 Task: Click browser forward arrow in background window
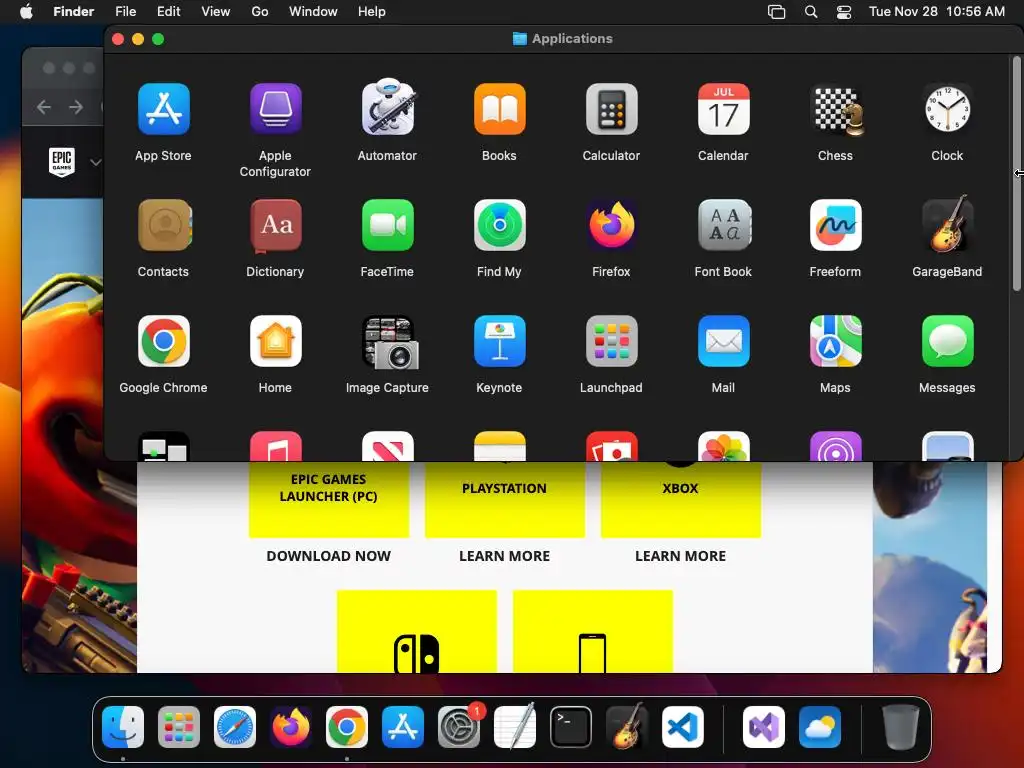[x=76, y=106]
